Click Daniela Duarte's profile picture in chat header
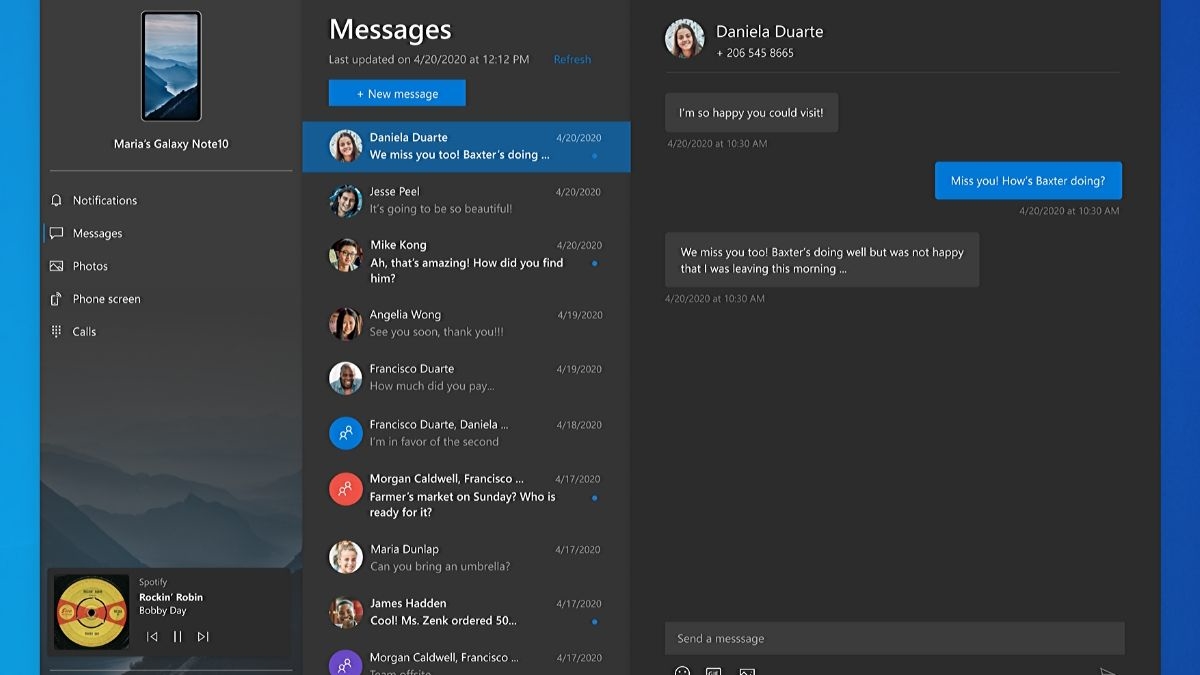 pyautogui.click(x=684, y=39)
